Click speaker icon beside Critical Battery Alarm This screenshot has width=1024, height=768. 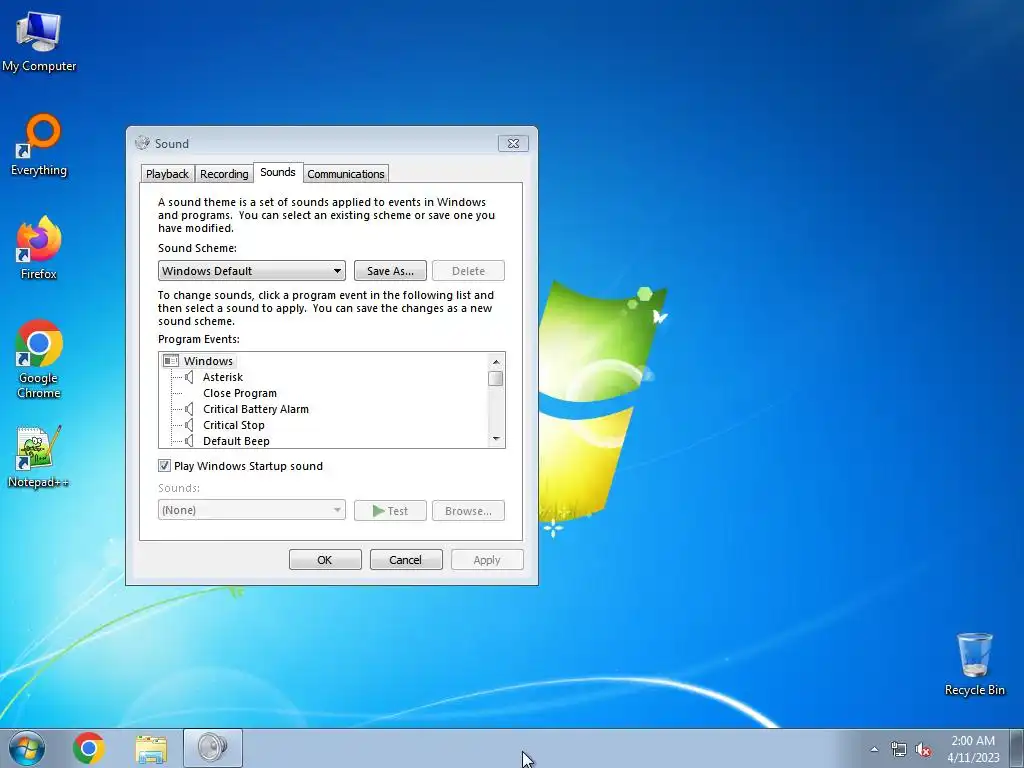(x=189, y=409)
